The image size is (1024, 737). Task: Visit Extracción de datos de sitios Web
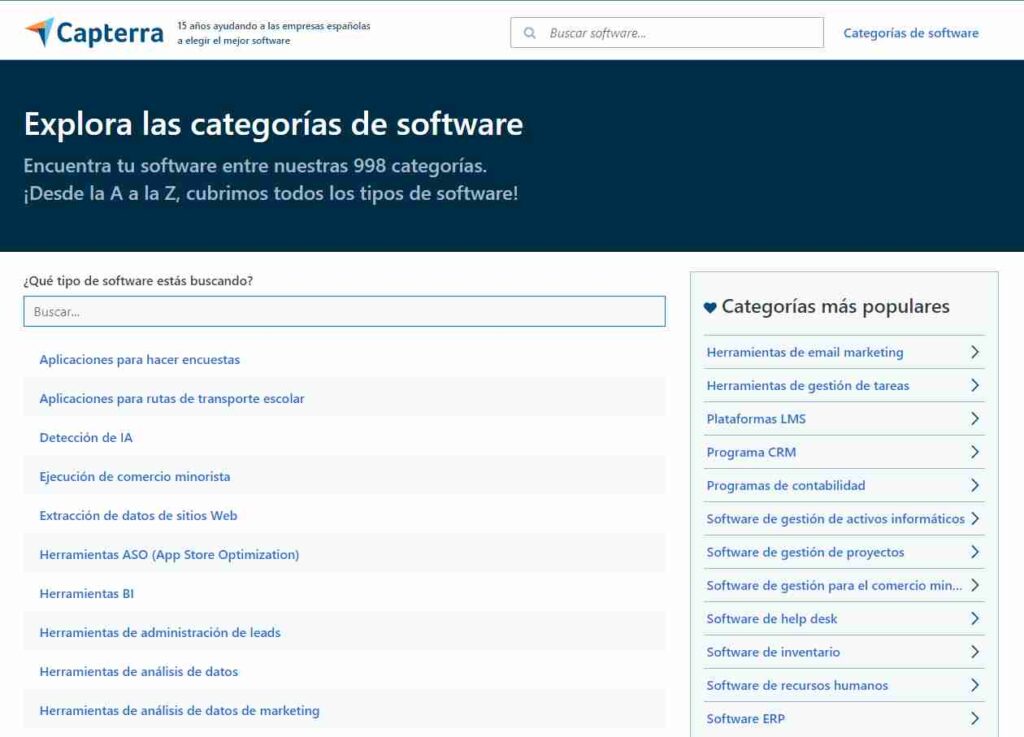[x=138, y=516]
